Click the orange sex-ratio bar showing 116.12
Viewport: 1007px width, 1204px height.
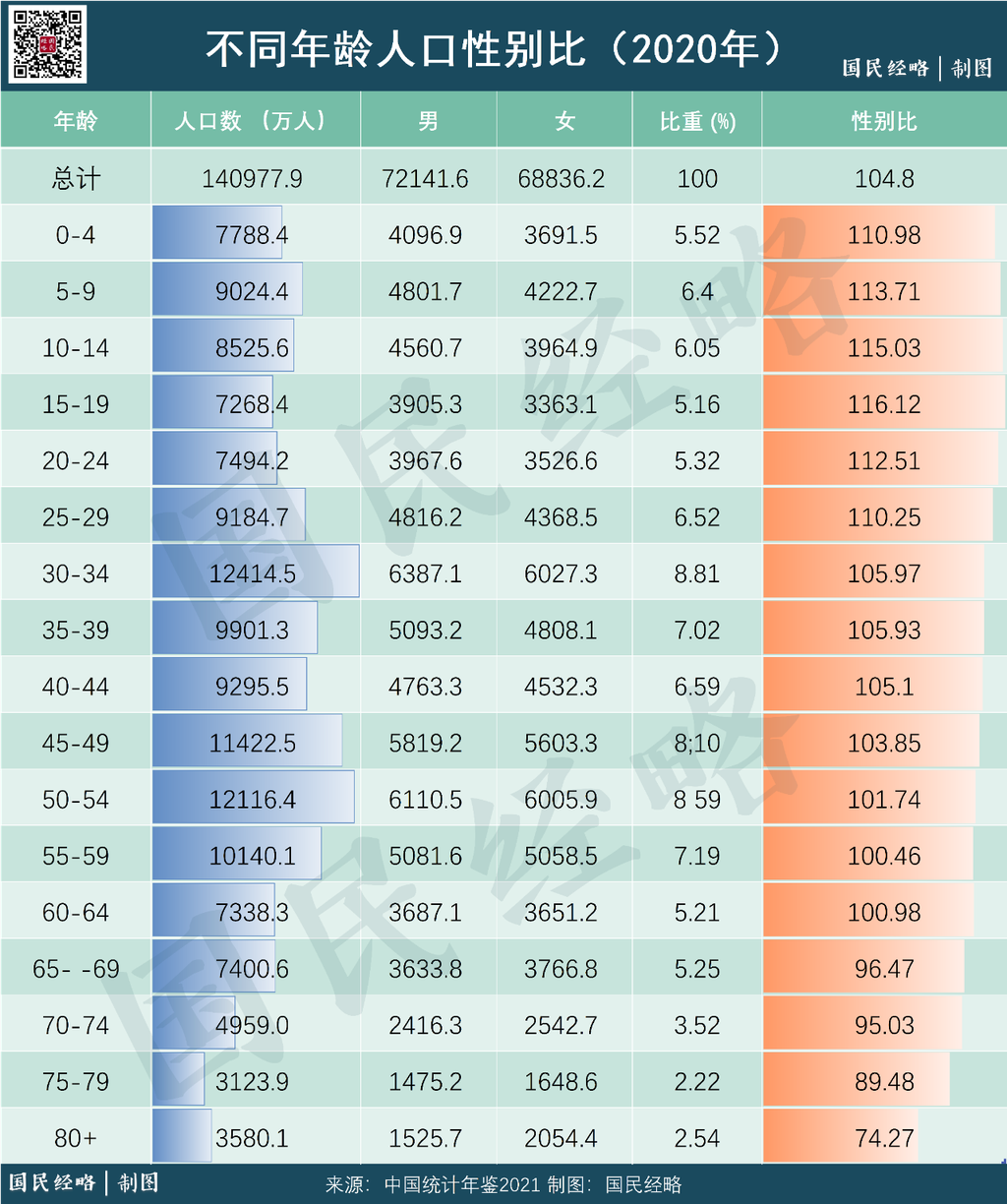pos(884,403)
